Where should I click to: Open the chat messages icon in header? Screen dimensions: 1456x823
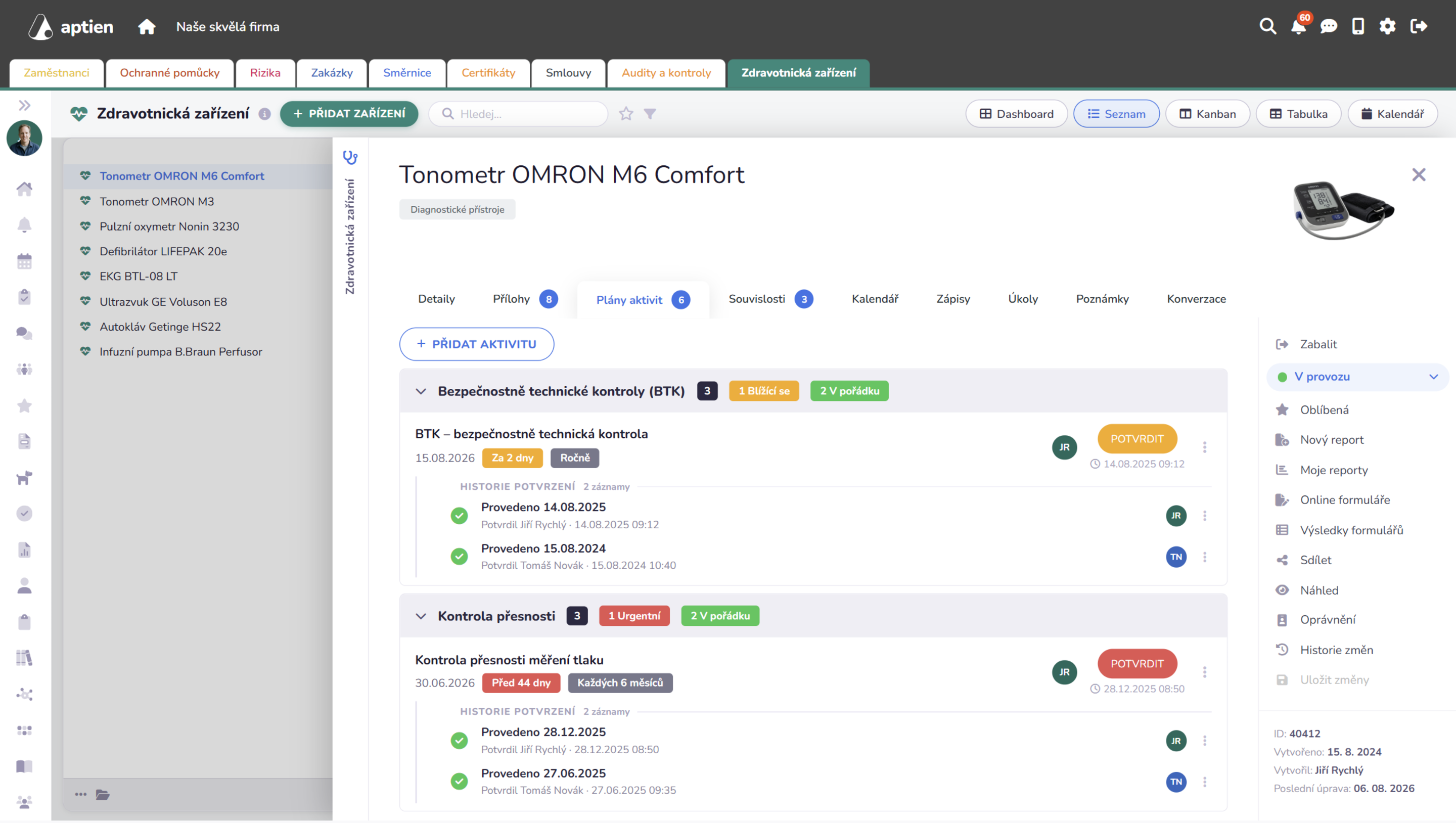point(1328,27)
